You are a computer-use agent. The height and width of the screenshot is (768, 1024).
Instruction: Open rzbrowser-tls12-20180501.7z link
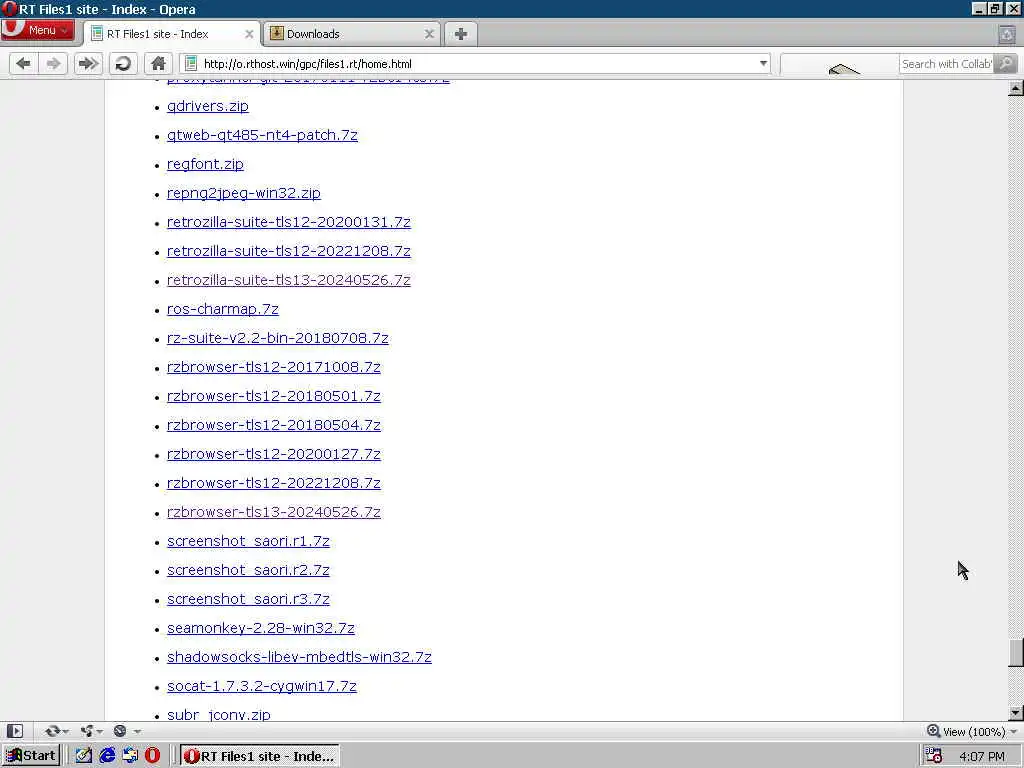(274, 396)
